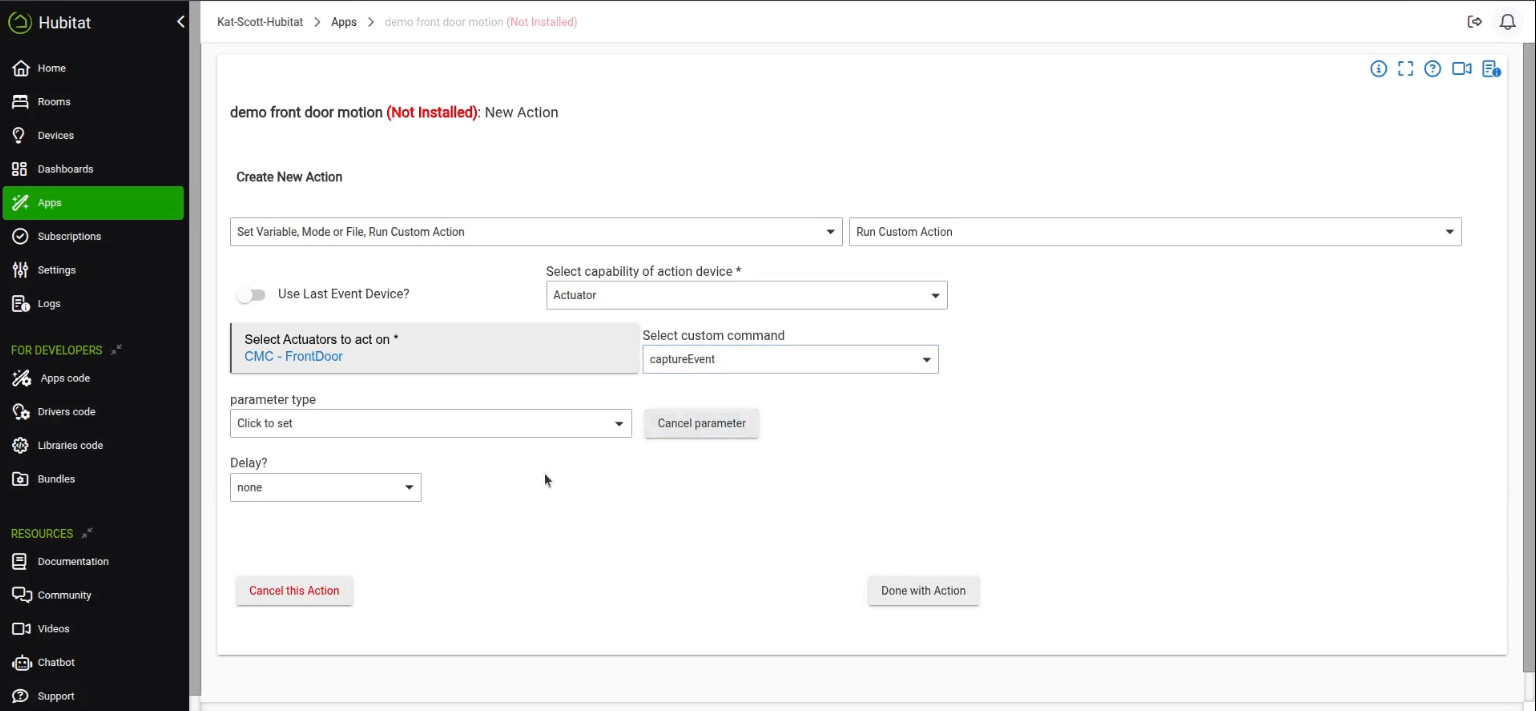Click the Logs document icon

coord(20,304)
